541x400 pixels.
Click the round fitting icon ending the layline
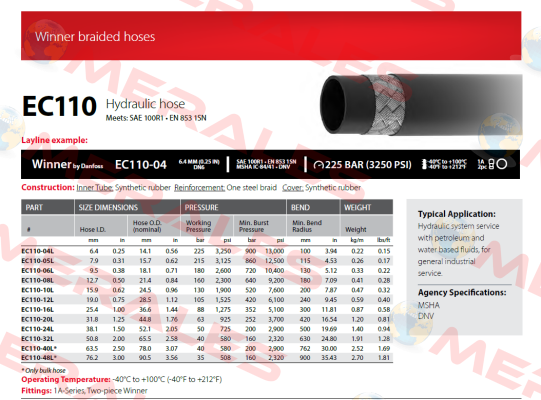pos(502,164)
